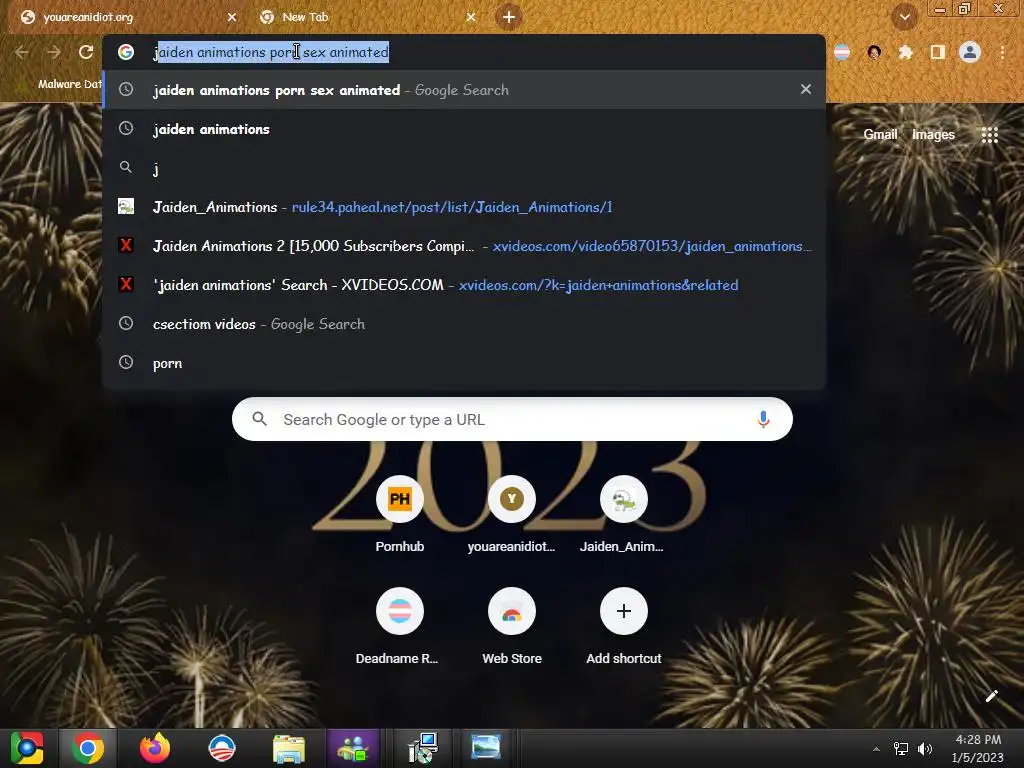Choose the 'csectiom videos' Google Search suggestion

pos(464,324)
